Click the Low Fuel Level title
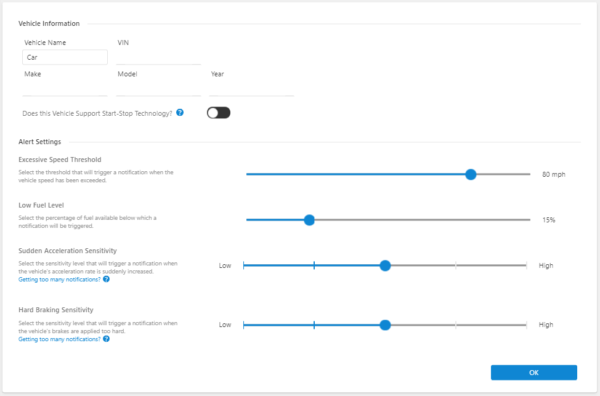 coord(41,205)
